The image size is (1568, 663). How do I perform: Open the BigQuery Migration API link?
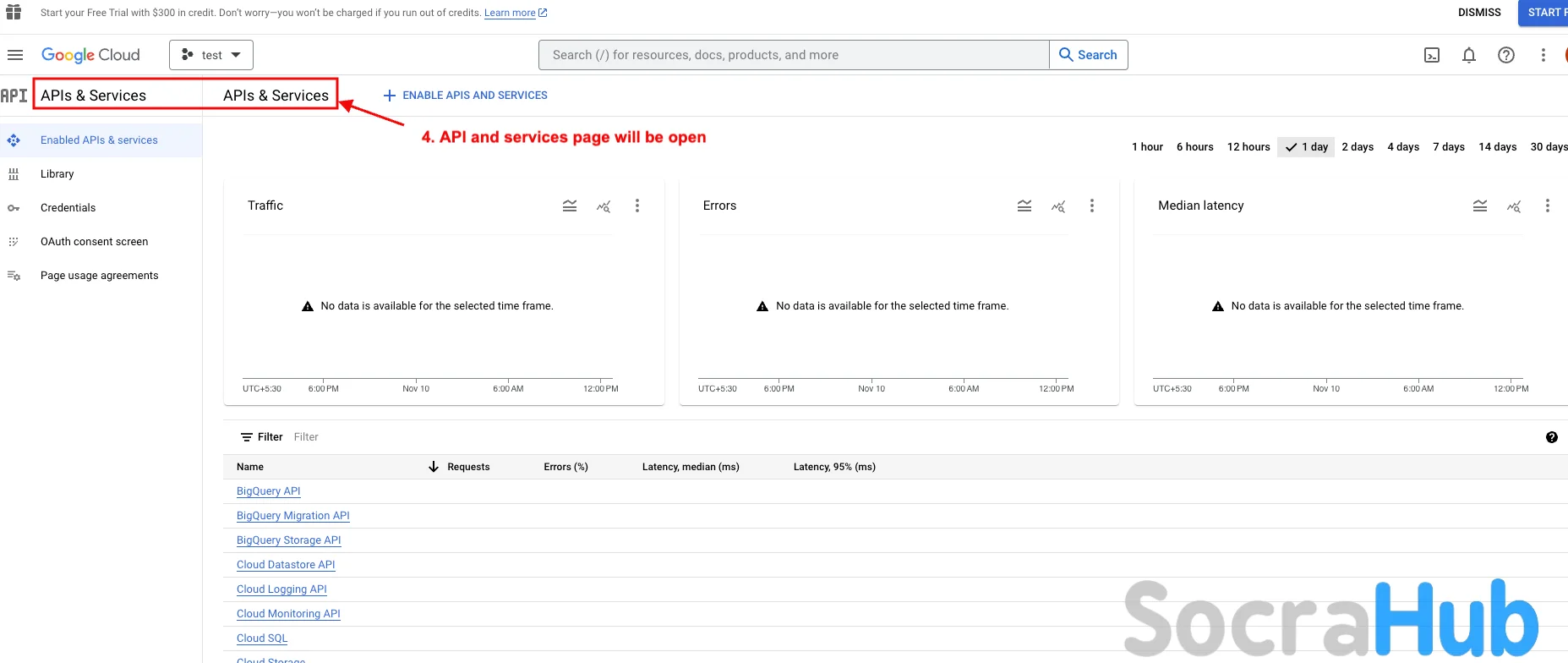292,516
